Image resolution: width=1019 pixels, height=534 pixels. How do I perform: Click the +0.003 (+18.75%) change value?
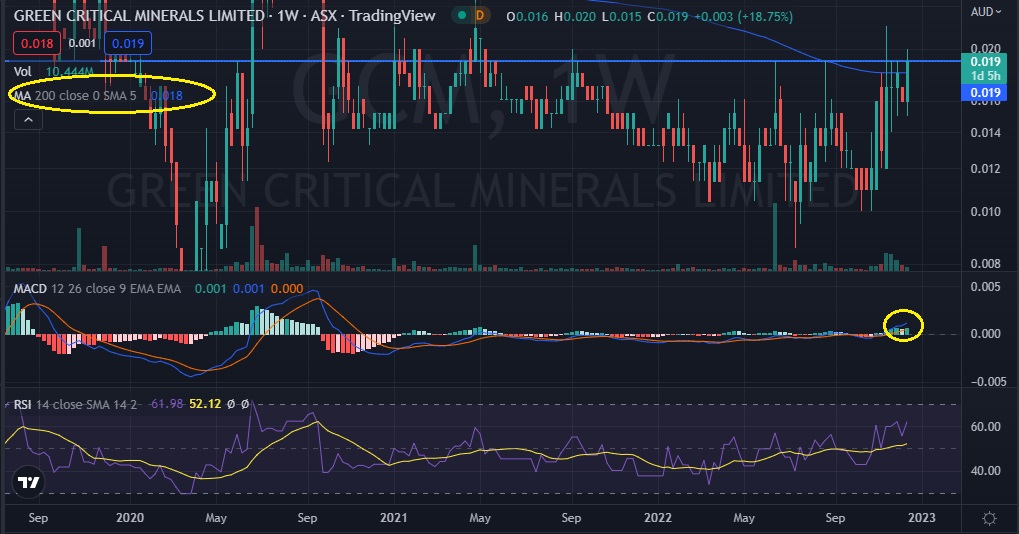tap(743, 16)
